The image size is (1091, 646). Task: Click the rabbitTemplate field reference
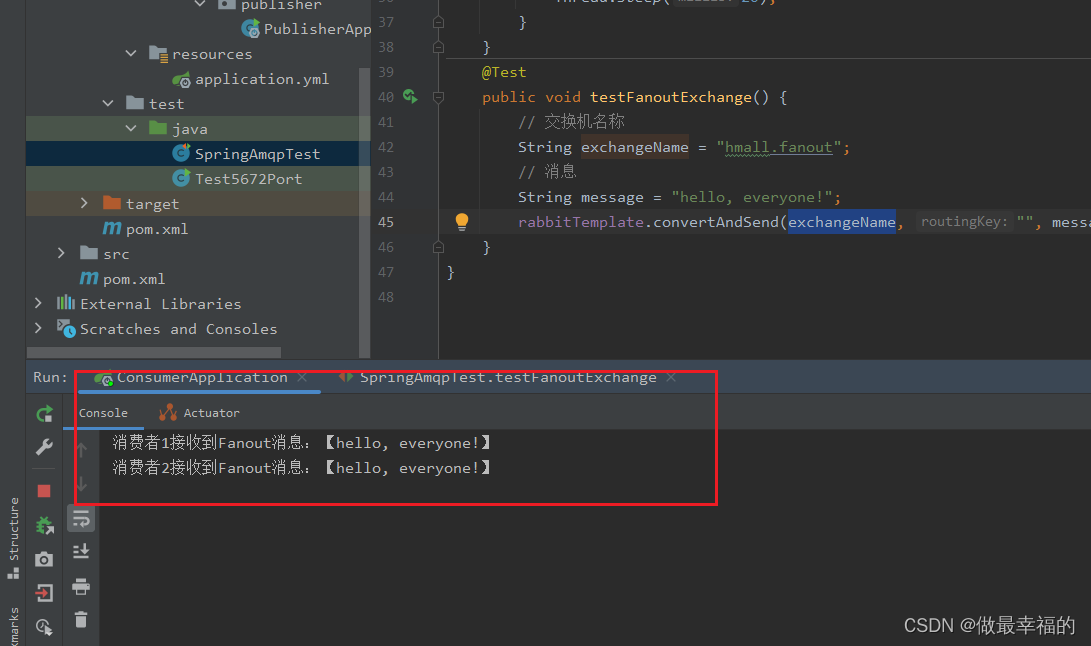pos(580,222)
